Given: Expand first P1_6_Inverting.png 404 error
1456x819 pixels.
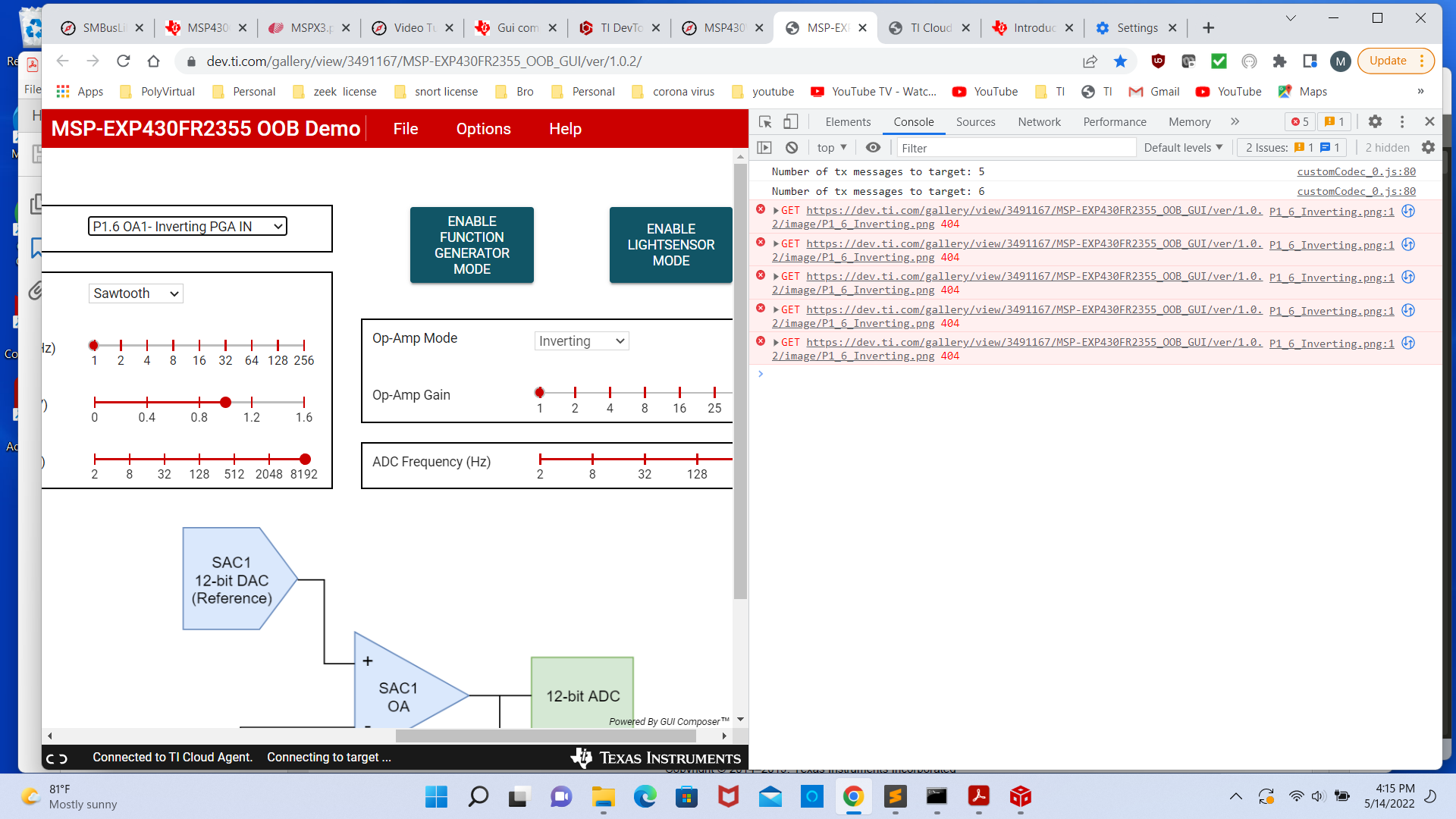Looking at the screenshot, I should [776, 211].
